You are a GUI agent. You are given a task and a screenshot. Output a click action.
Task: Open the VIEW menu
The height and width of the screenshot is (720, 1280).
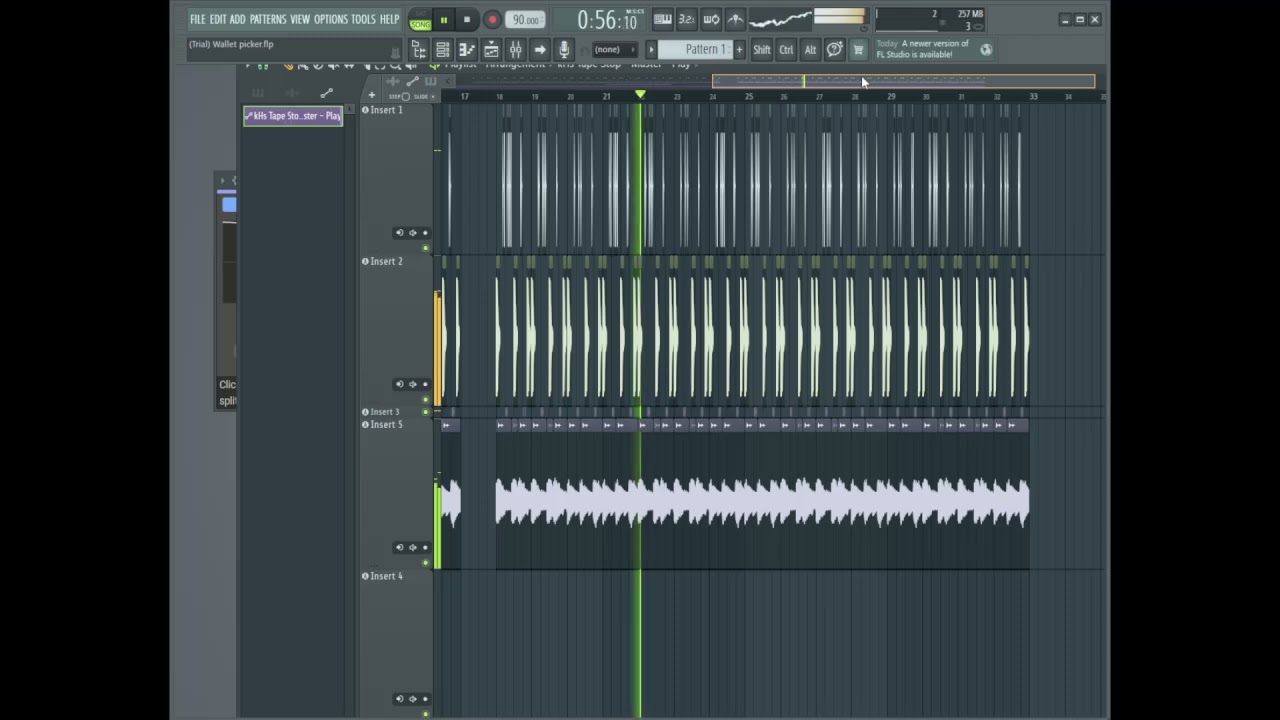(300, 19)
